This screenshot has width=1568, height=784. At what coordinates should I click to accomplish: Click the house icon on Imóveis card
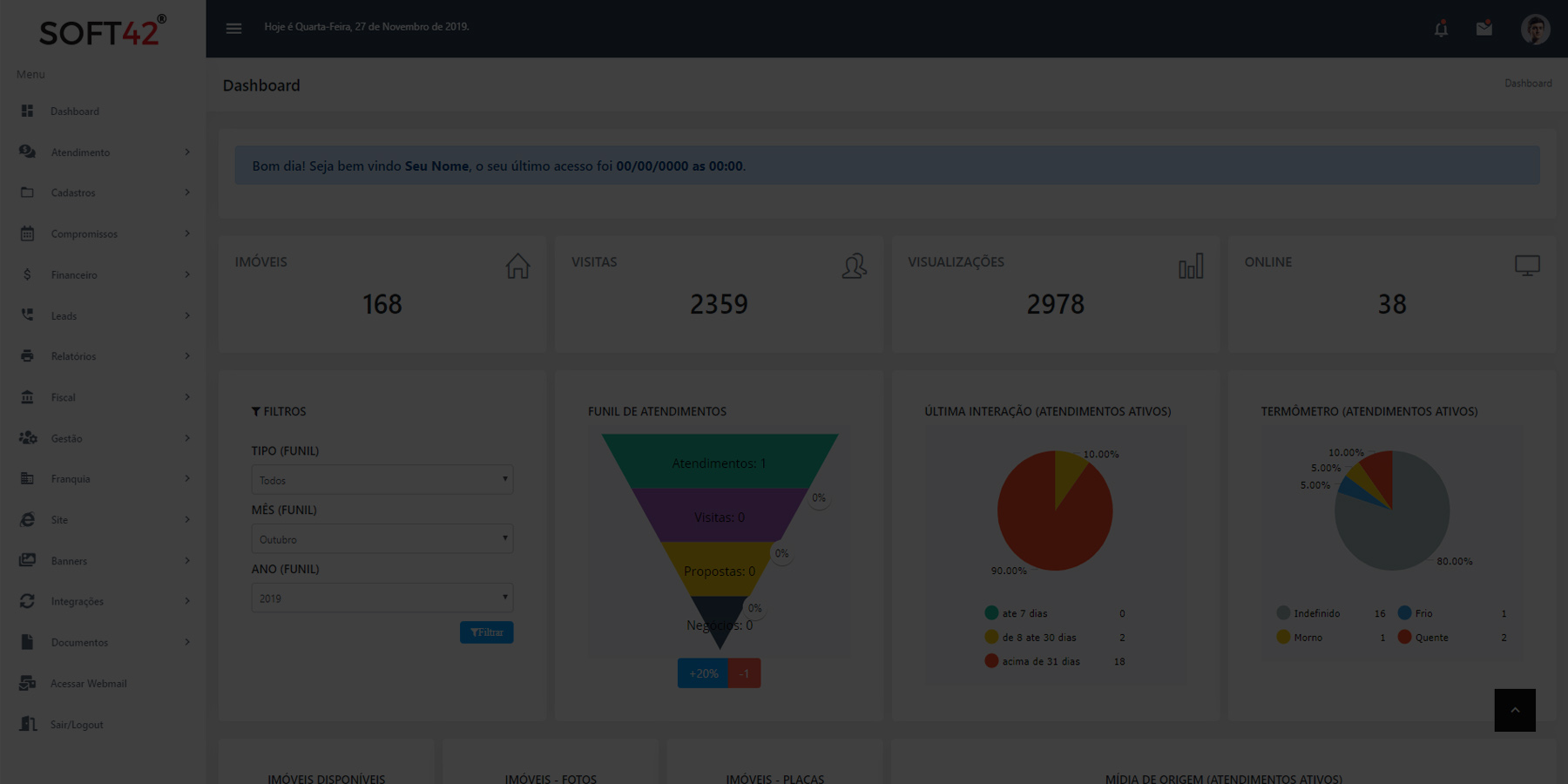click(x=517, y=266)
